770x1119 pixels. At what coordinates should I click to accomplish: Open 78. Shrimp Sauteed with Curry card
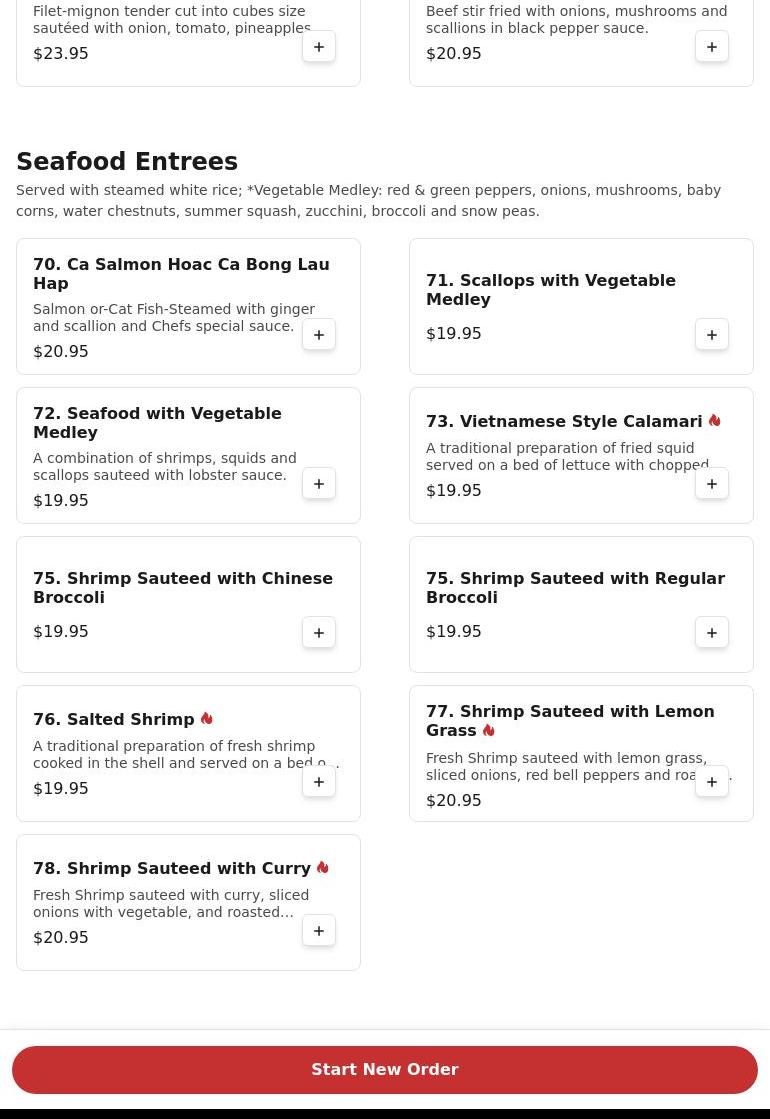point(188,903)
